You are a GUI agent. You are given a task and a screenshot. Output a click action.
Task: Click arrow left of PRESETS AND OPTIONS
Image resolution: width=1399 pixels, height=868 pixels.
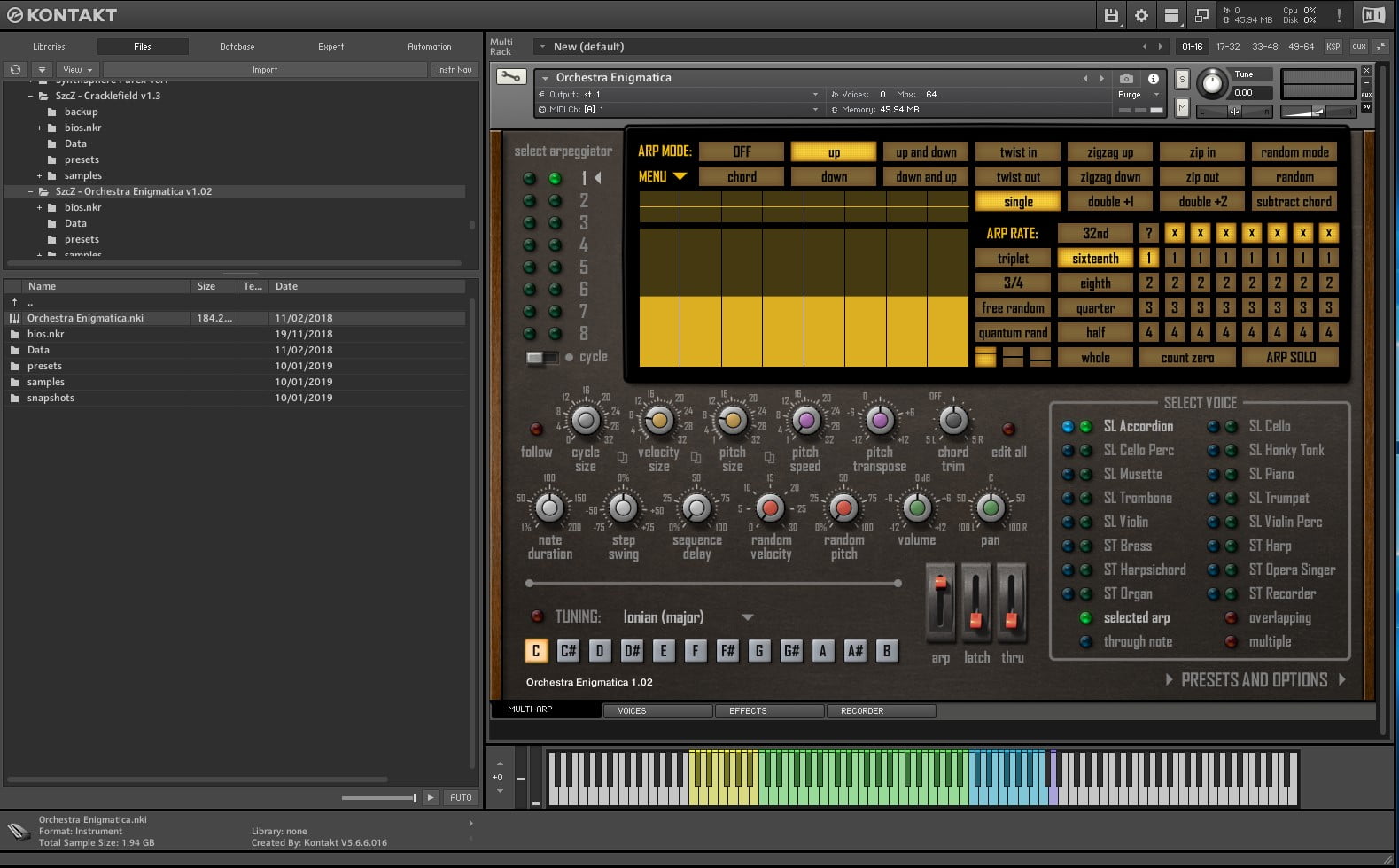click(x=1170, y=679)
